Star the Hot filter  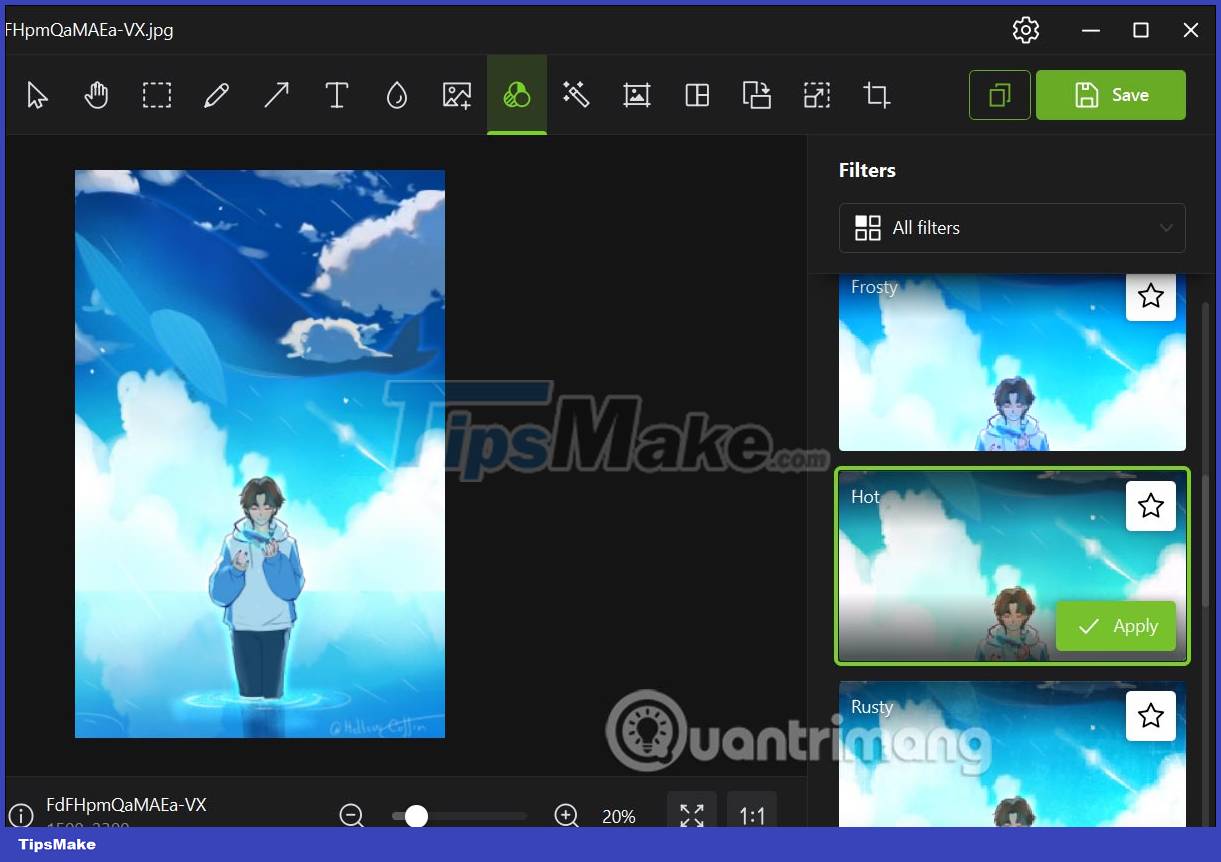tap(1150, 506)
